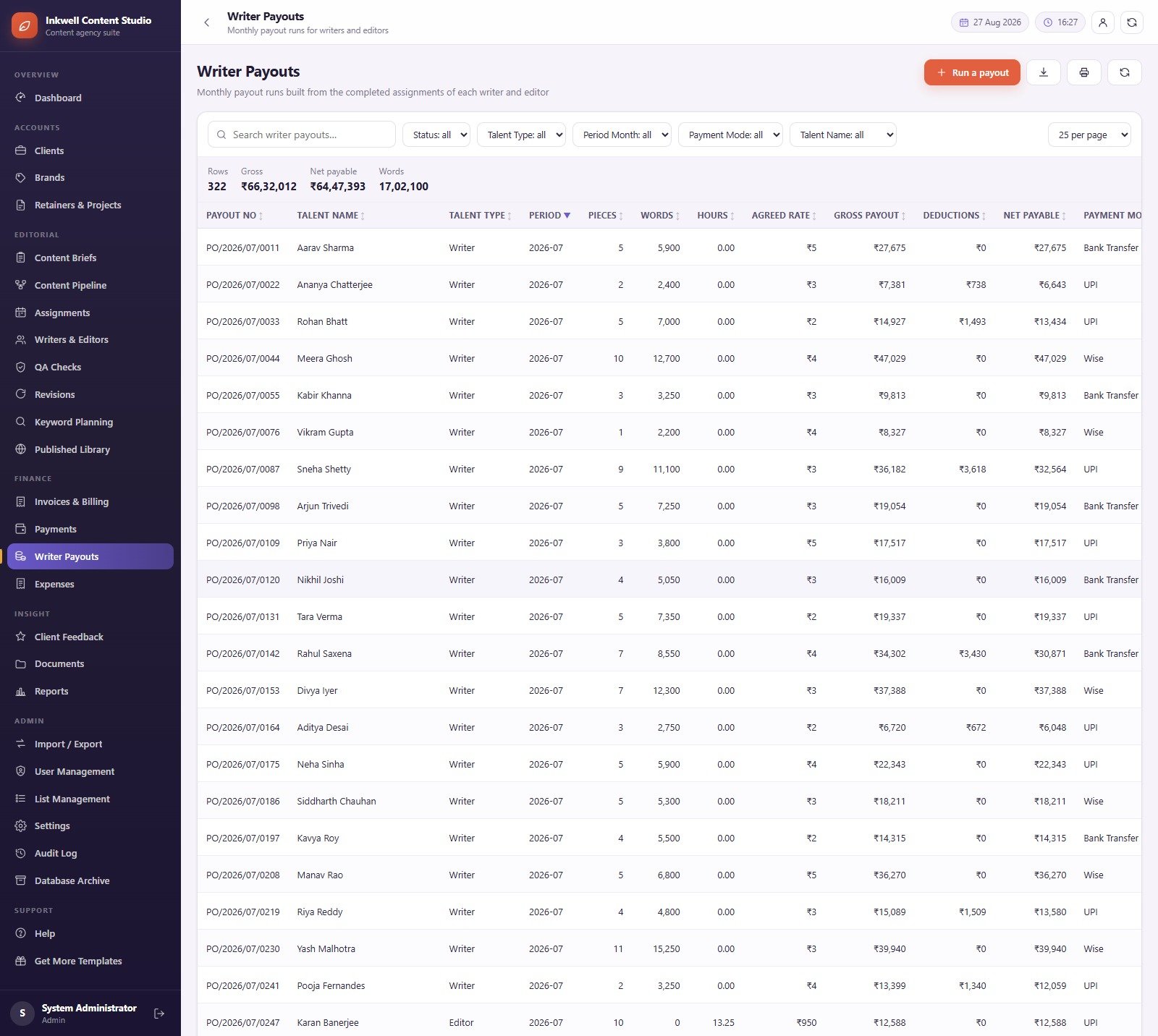Click the Audit Log history icon

click(x=21, y=853)
